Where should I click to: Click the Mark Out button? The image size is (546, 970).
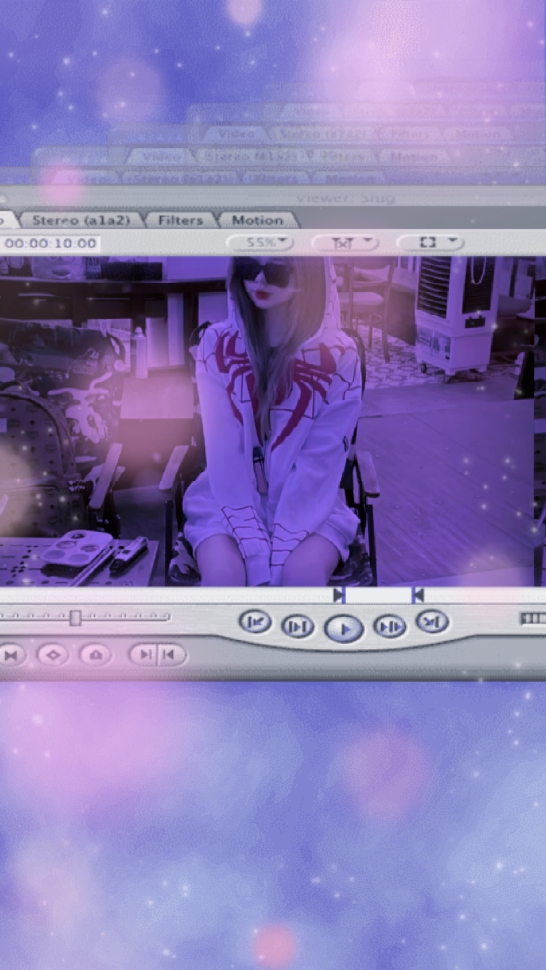click(x=172, y=655)
